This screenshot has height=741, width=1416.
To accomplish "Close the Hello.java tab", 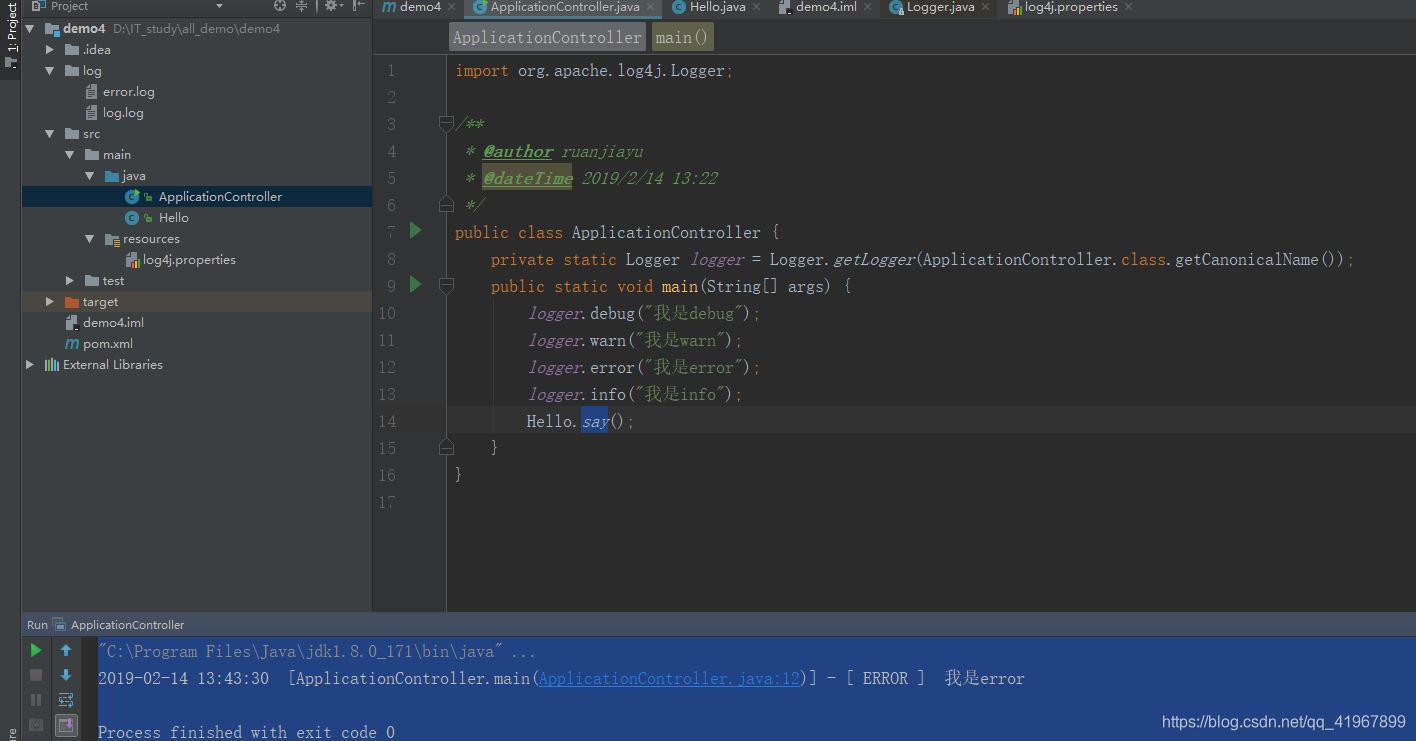I will 757,7.
